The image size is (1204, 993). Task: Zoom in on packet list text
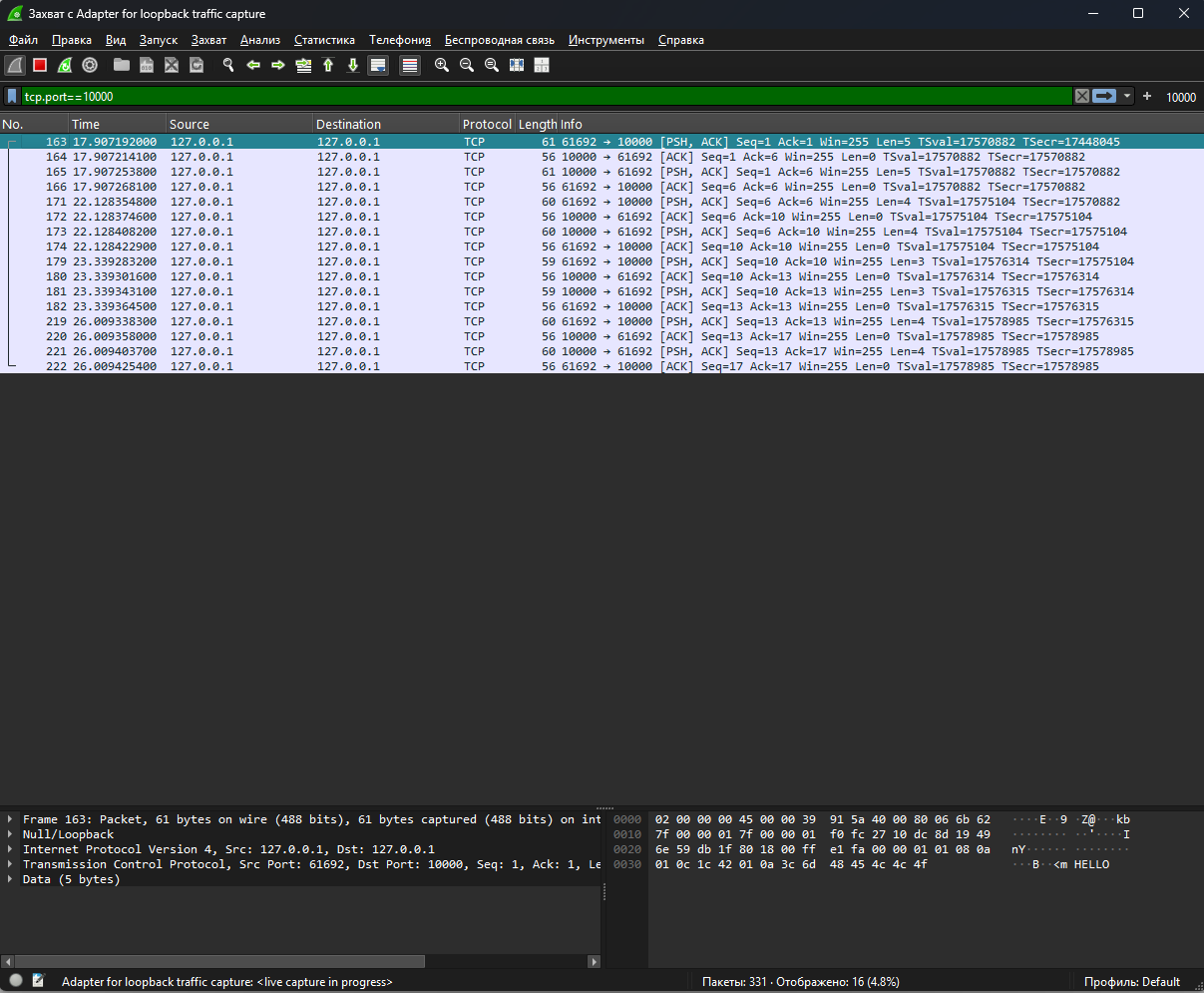(x=442, y=65)
